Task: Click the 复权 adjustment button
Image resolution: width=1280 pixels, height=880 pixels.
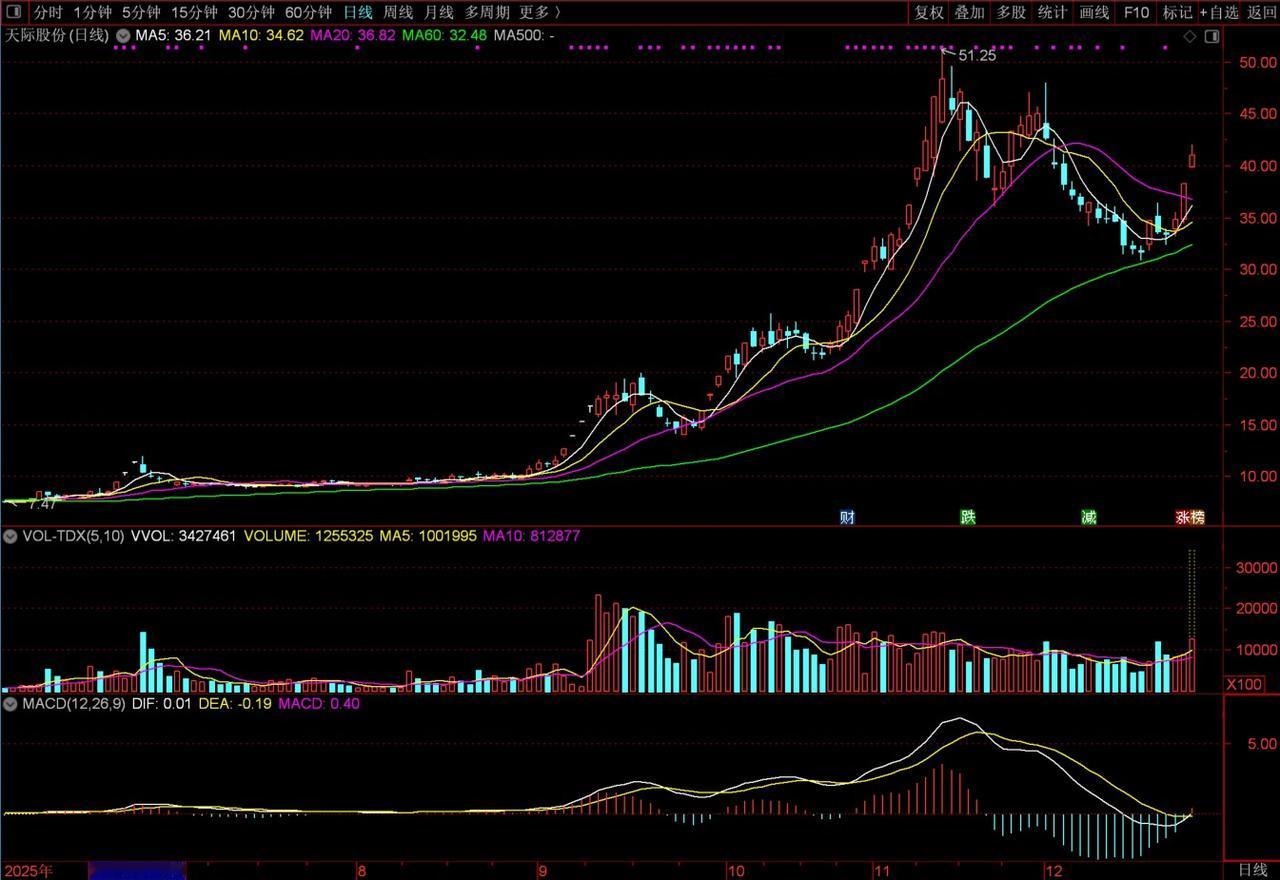Action: (929, 12)
